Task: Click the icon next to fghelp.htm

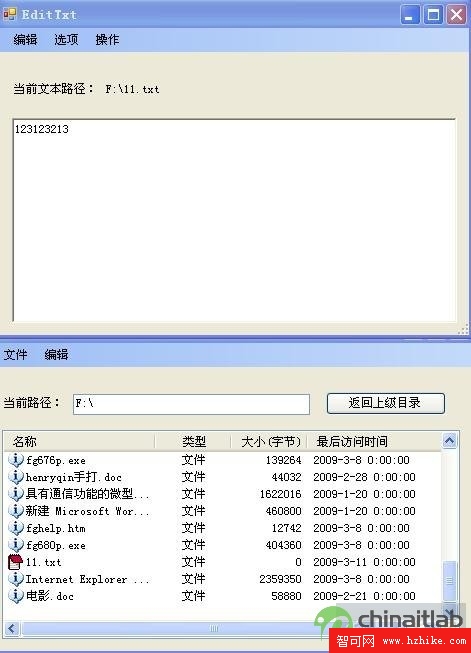Action: tap(15, 528)
